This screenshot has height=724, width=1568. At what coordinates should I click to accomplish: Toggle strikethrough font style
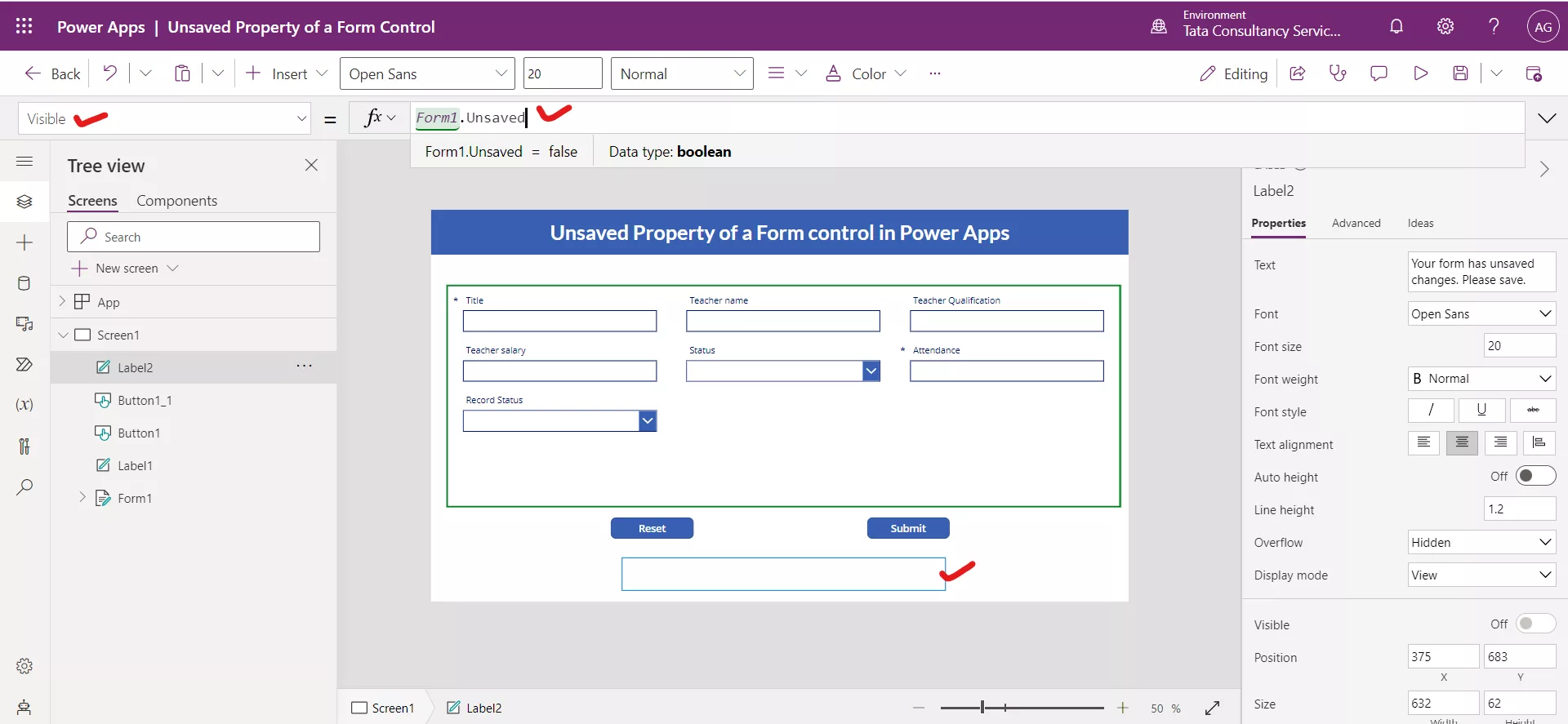click(1533, 410)
